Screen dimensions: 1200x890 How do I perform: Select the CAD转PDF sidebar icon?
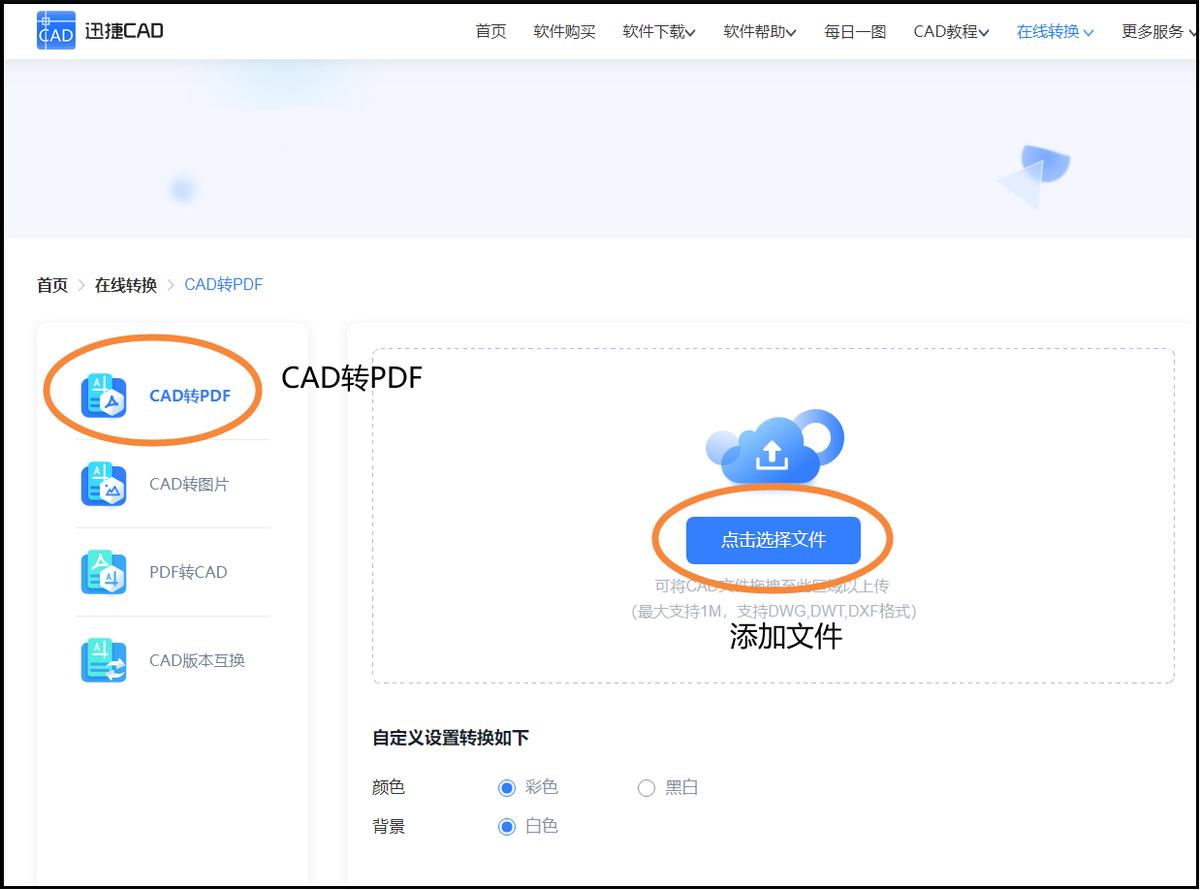point(104,394)
